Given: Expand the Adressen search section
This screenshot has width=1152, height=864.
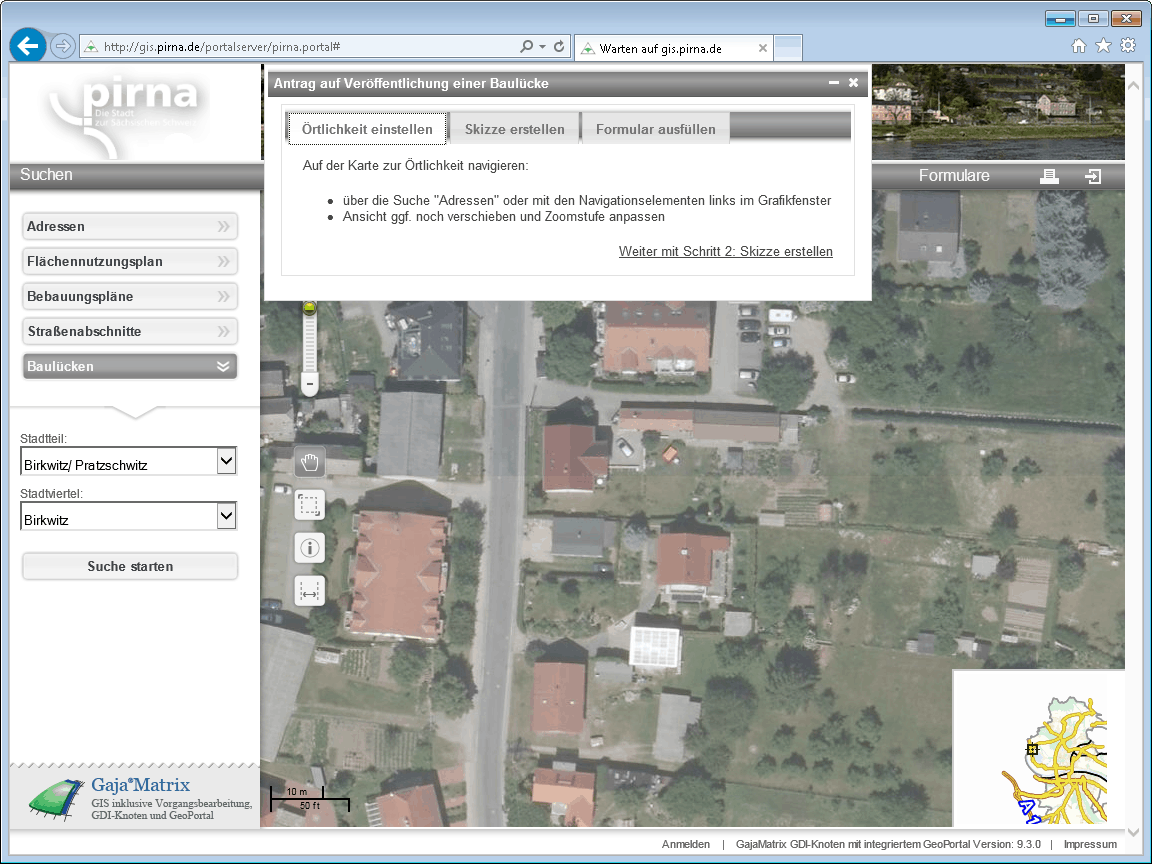Looking at the screenshot, I should click(130, 226).
